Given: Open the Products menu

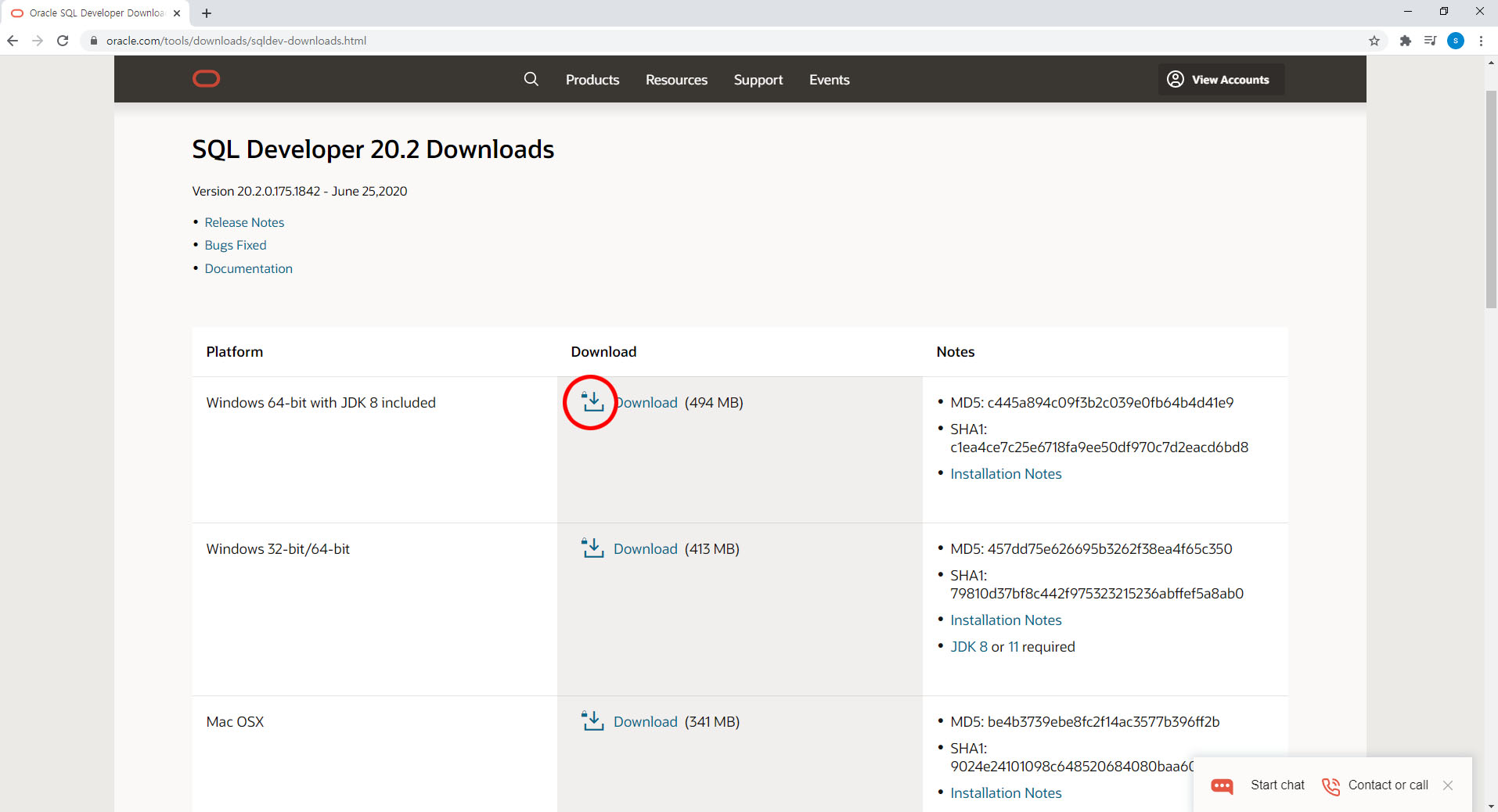Looking at the screenshot, I should point(592,80).
